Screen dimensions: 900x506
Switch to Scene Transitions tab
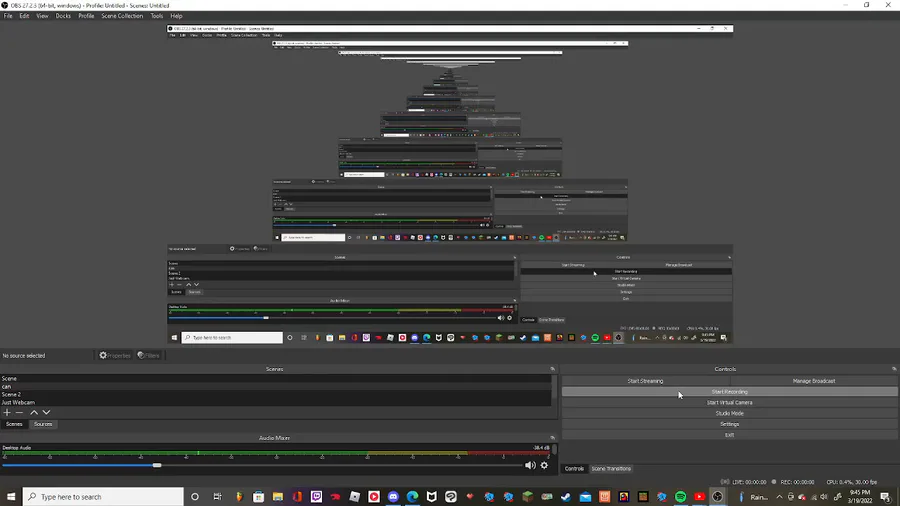point(611,469)
